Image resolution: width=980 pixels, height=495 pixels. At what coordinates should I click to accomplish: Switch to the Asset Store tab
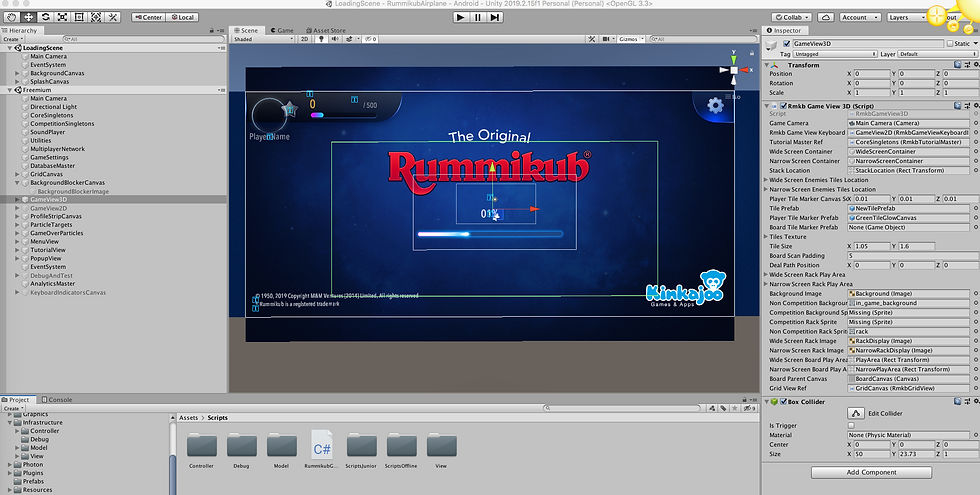click(x=325, y=30)
